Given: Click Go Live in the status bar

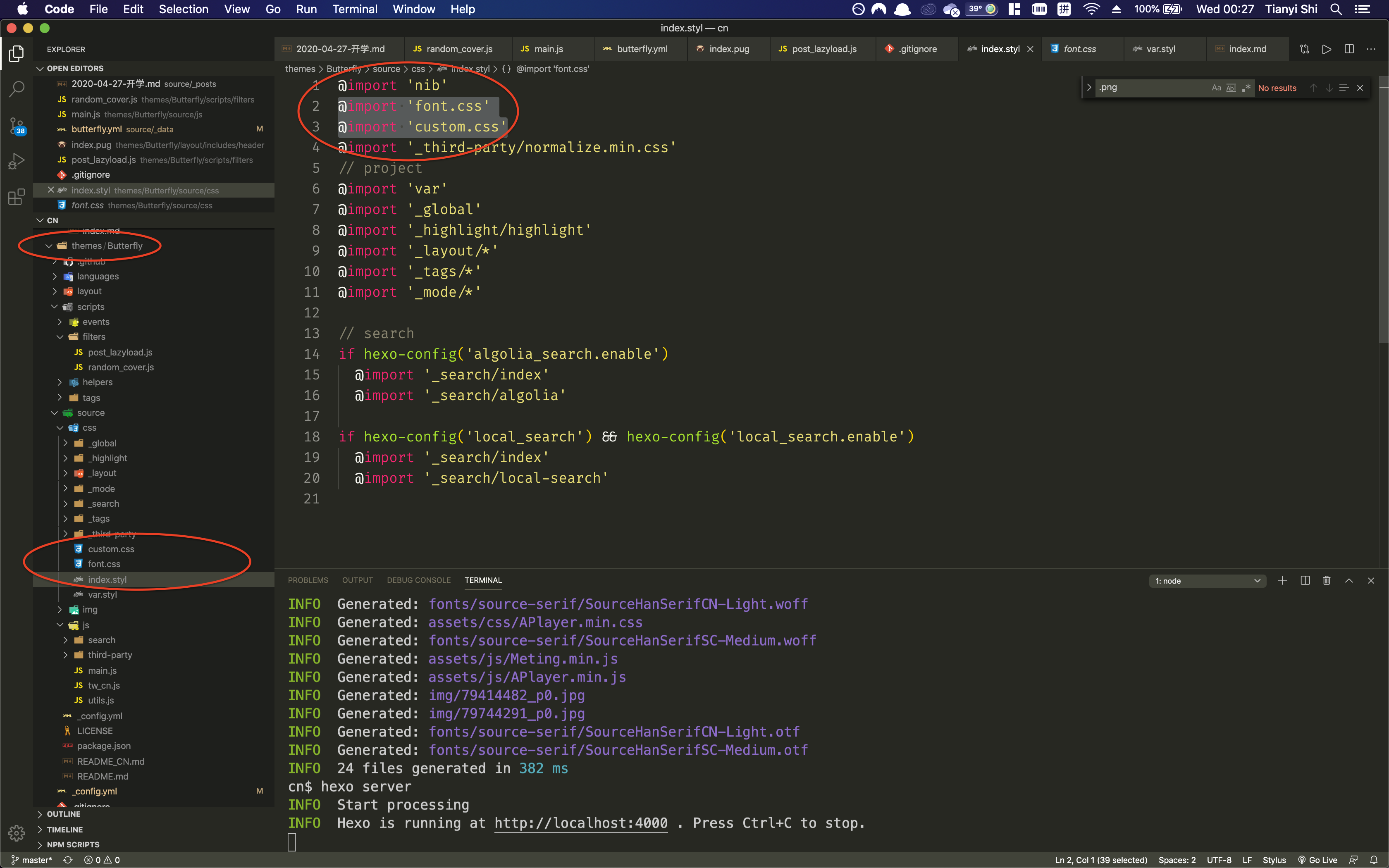Looking at the screenshot, I should [1317, 859].
